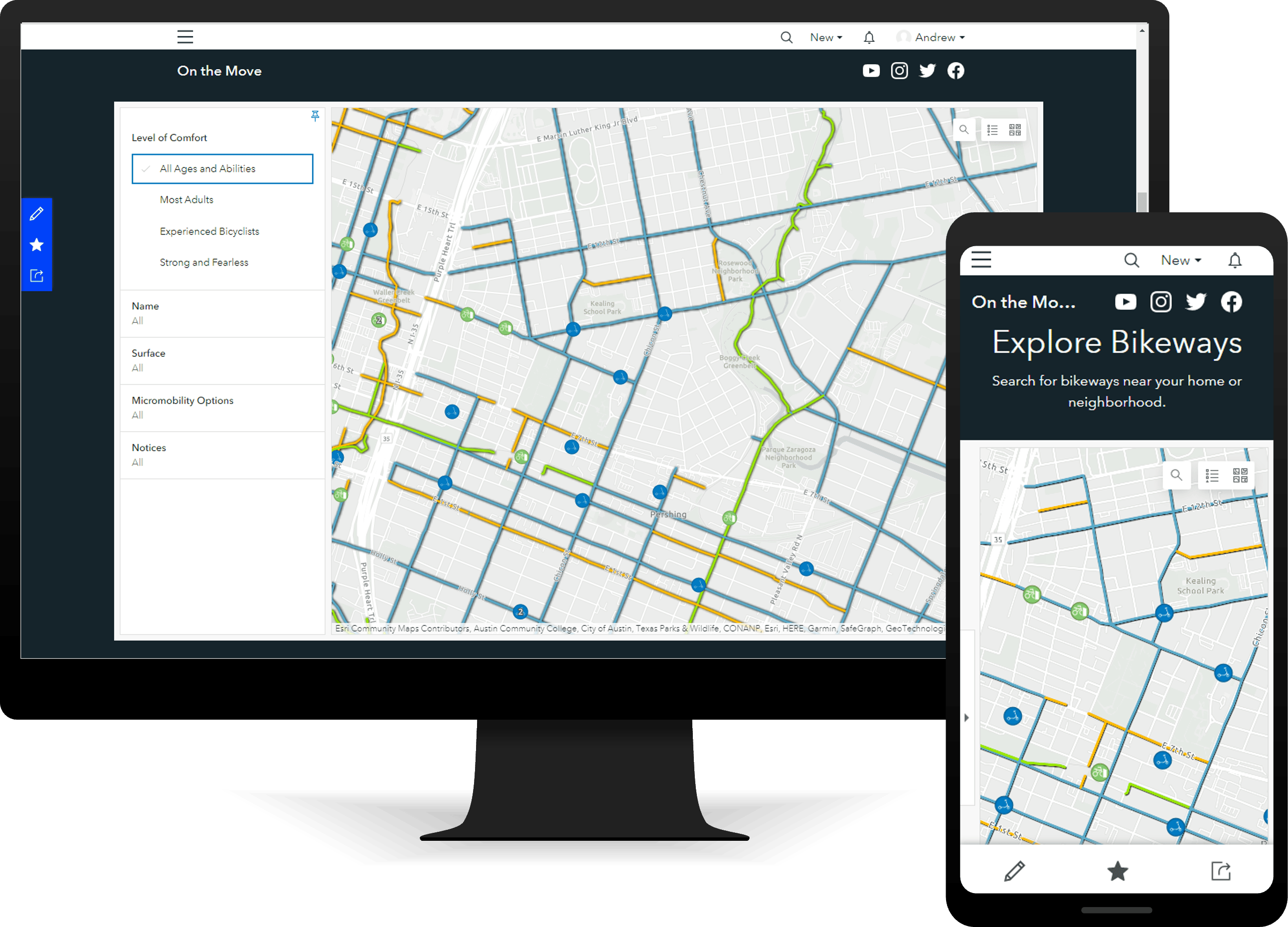
Task: Click the blue sidebar star icon
Action: 36,245
